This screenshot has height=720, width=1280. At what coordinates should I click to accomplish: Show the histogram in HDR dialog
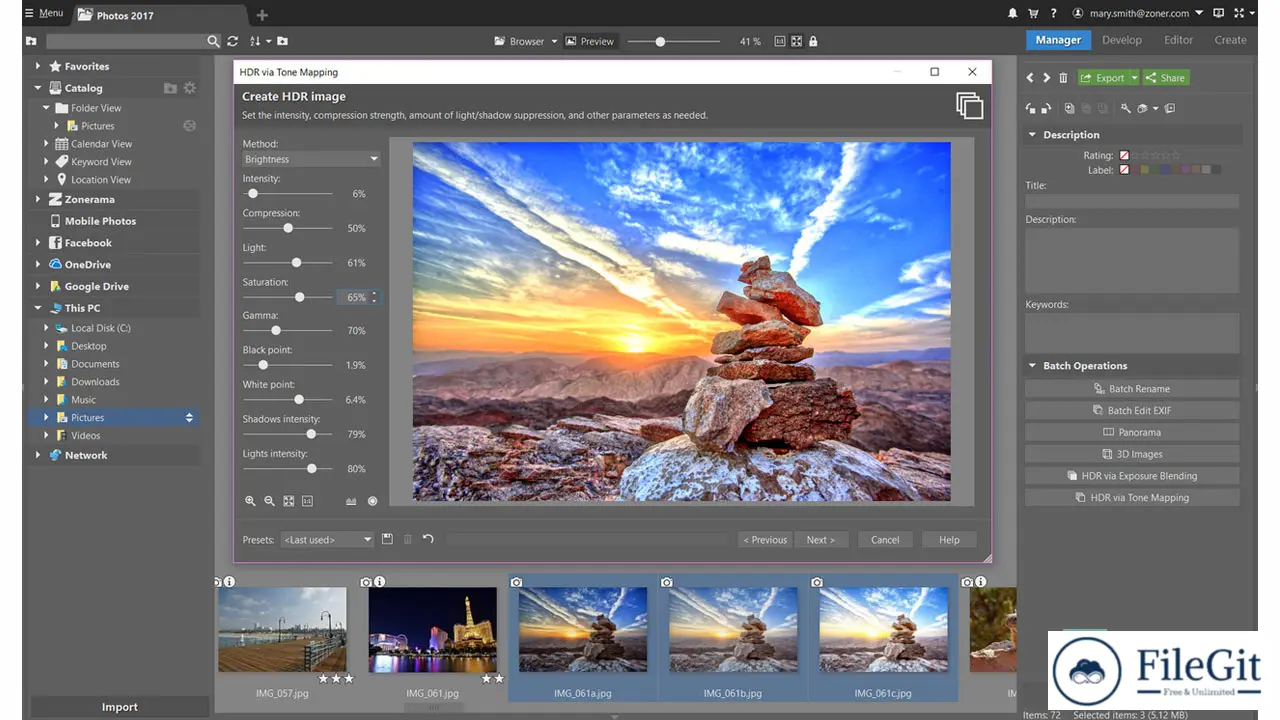click(351, 501)
